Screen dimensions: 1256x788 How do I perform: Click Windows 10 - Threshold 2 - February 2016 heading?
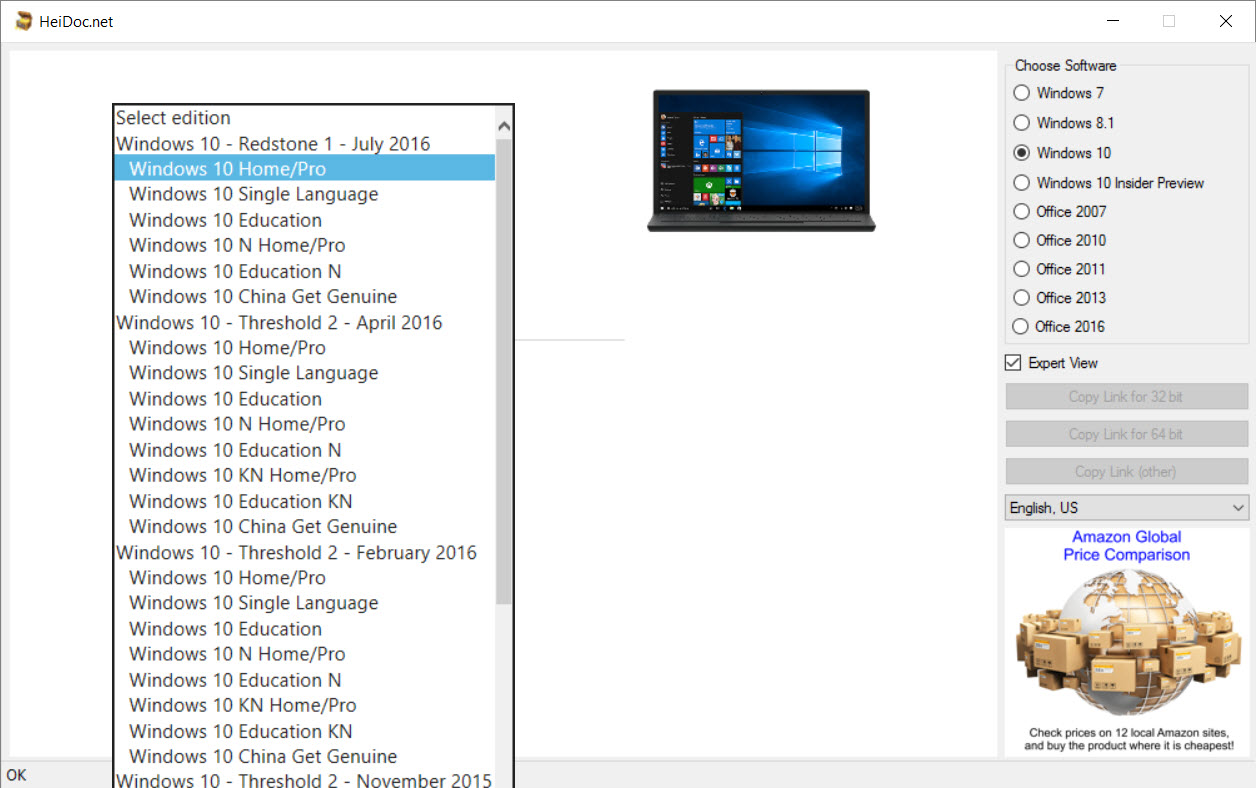pyautogui.click(x=305, y=552)
